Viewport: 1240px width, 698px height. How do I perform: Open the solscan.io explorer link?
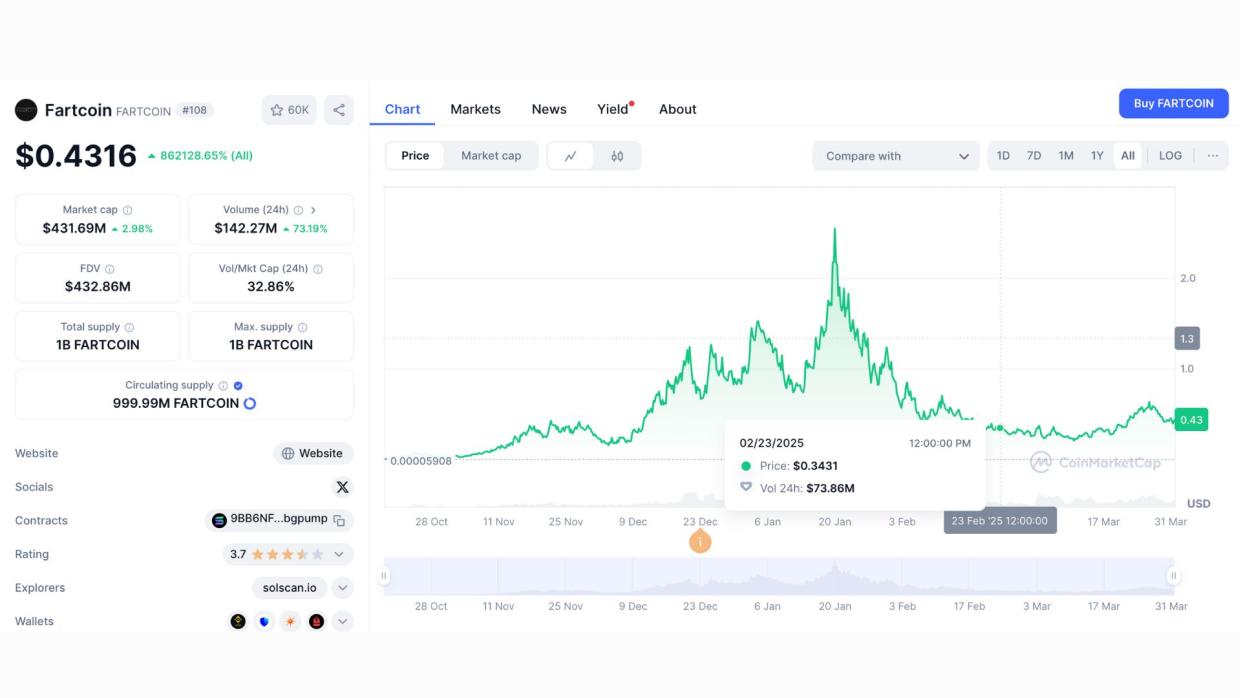tap(289, 588)
